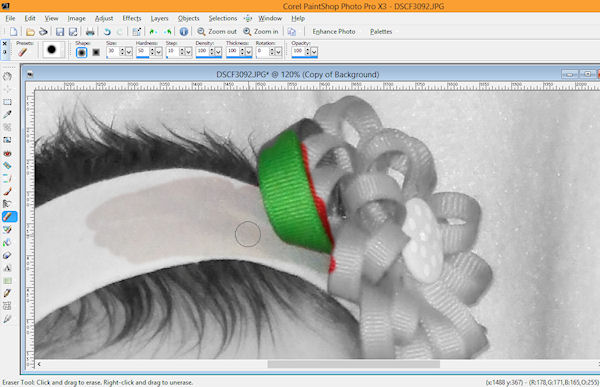Click the Resize toolbar icon

pos(137,32)
